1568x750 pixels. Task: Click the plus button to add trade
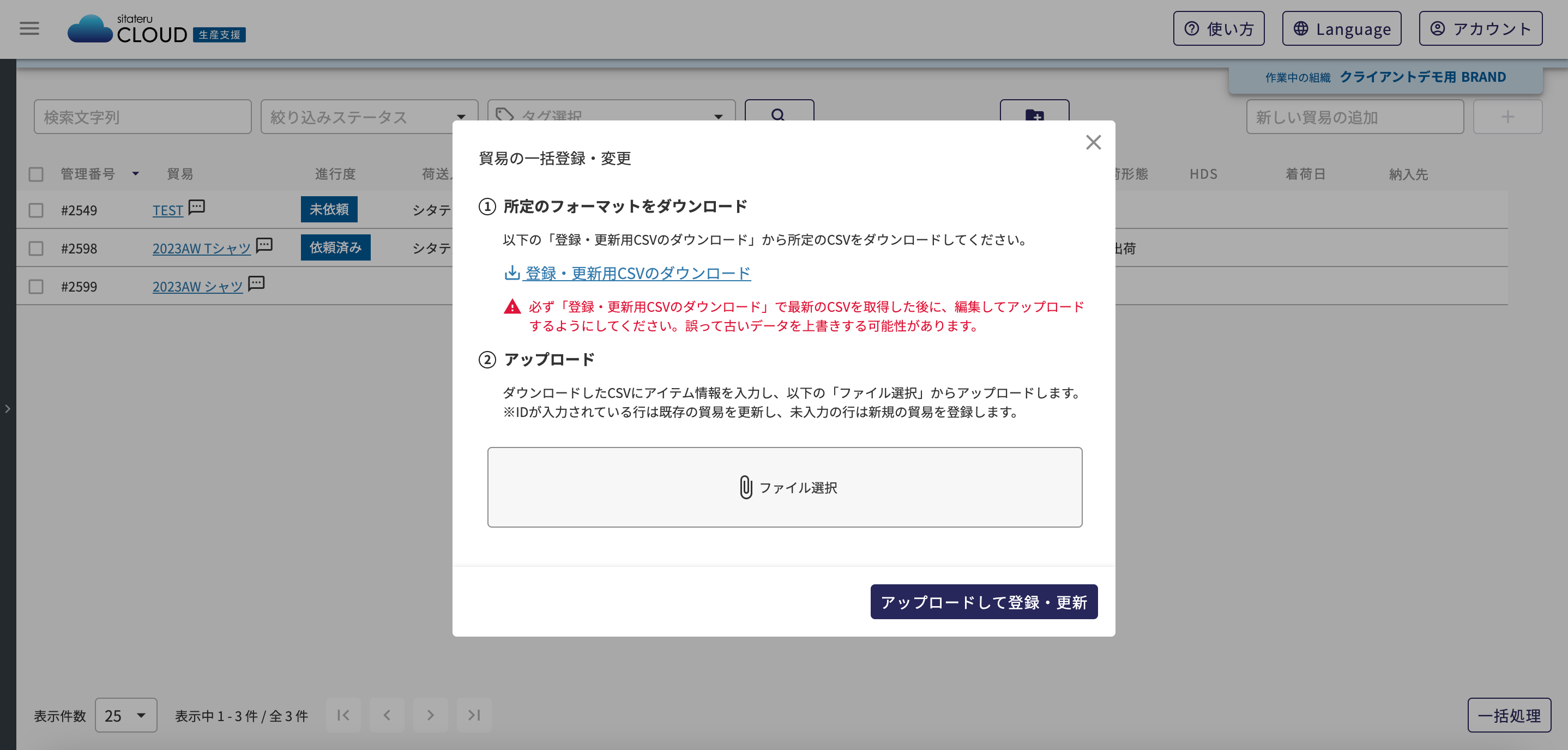tap(1507, 117)
